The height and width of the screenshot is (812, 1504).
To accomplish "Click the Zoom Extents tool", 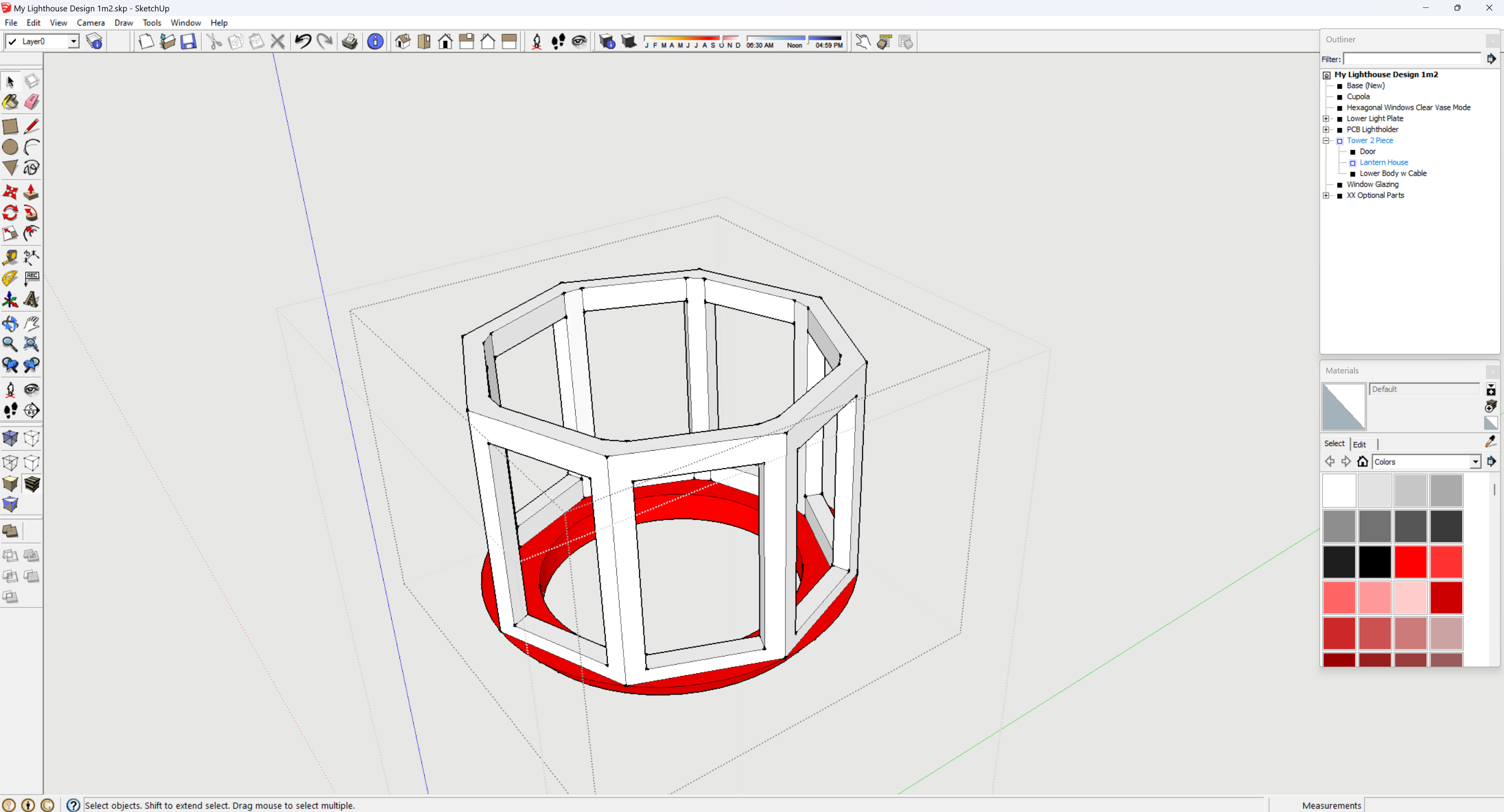I will [31, 344].
